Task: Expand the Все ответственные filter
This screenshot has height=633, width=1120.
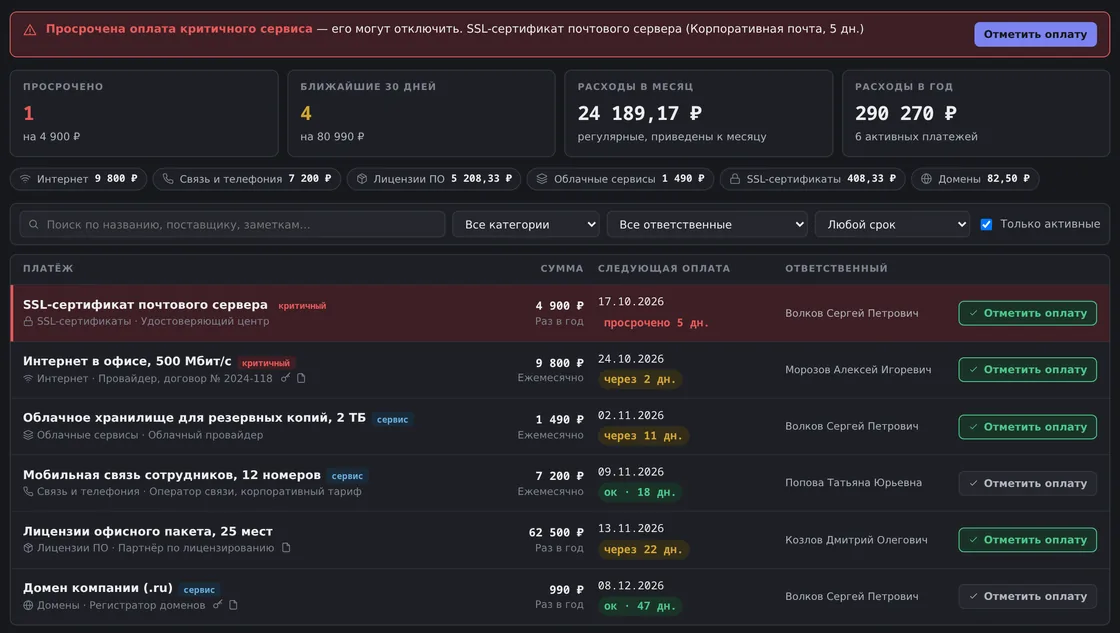Action: point(706,224)
